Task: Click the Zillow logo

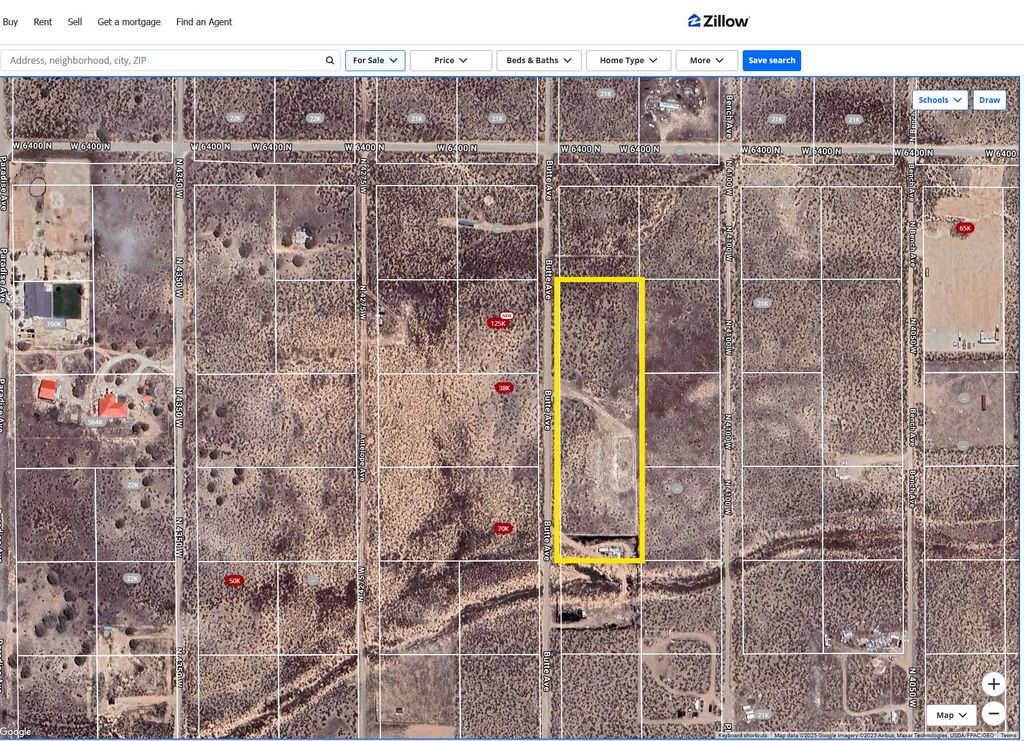Action: click(x=718, y=21)
